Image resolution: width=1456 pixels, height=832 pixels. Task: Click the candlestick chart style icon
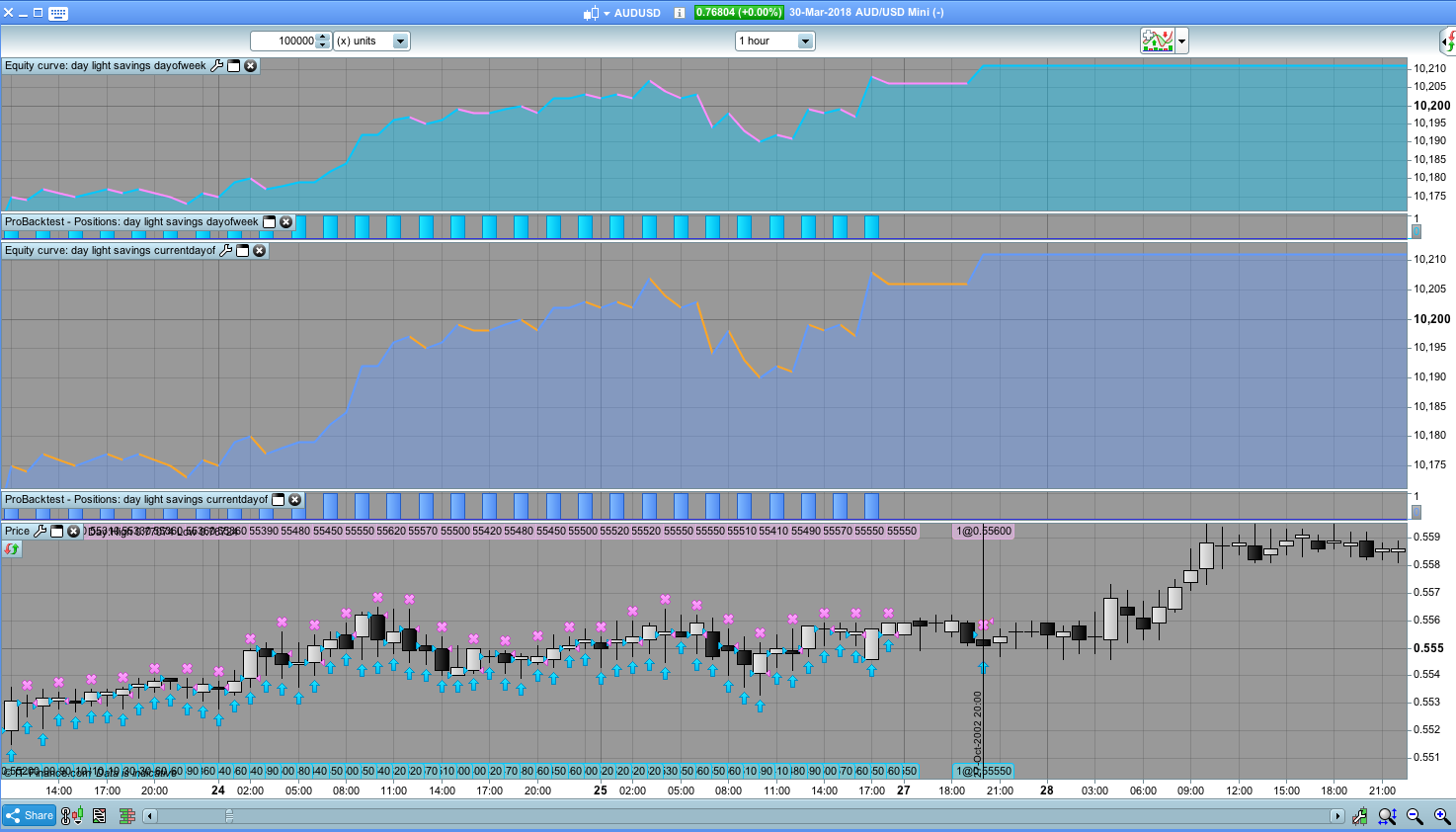tap(591, 13)
